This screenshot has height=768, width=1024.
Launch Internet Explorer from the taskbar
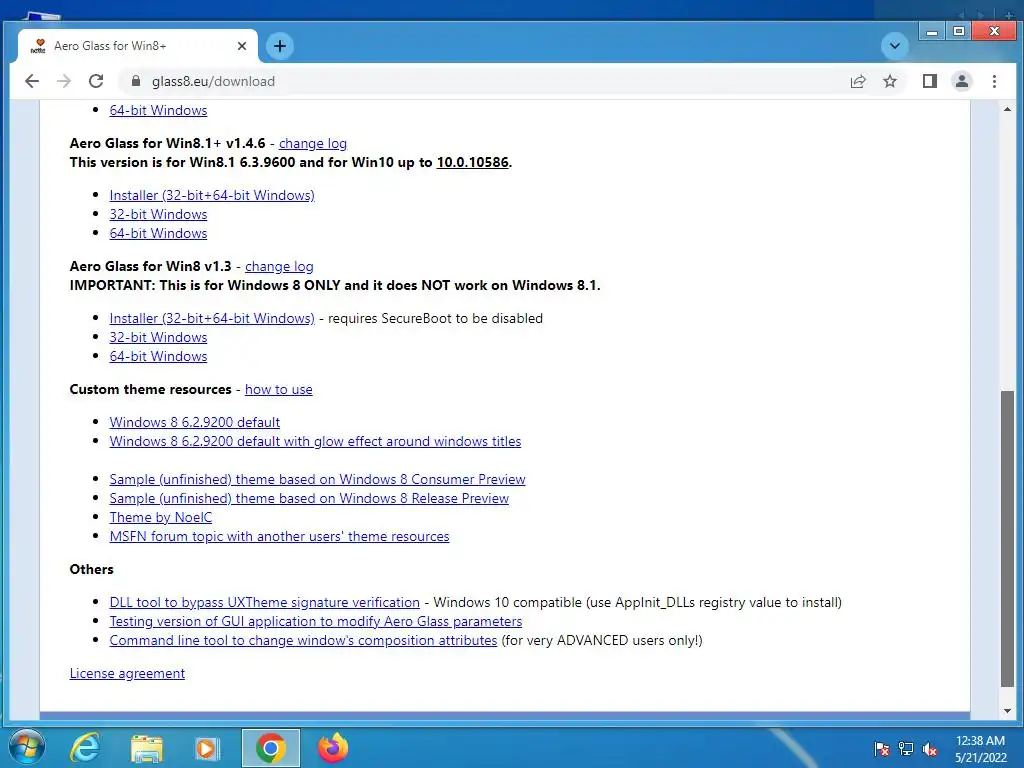[x=86, y=748]
